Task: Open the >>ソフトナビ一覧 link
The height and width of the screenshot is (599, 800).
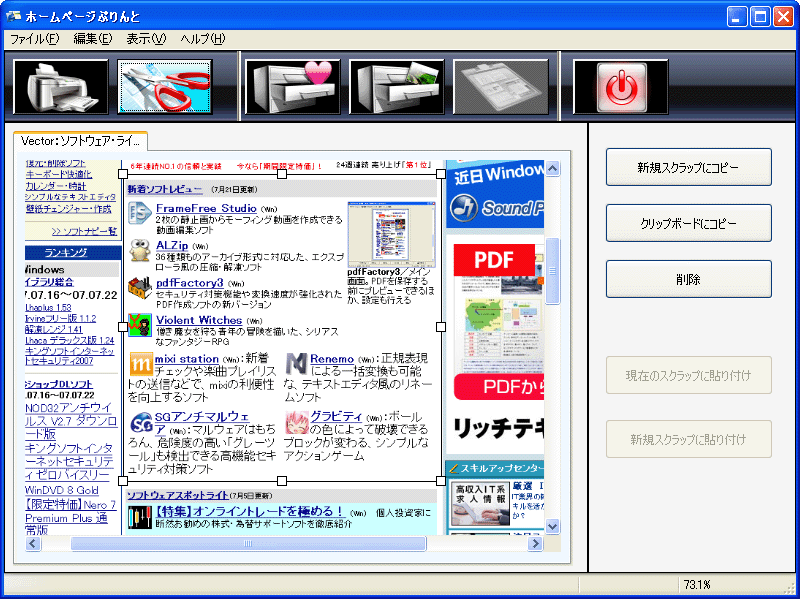Action: pyautogui.click(x=84, y=231)
